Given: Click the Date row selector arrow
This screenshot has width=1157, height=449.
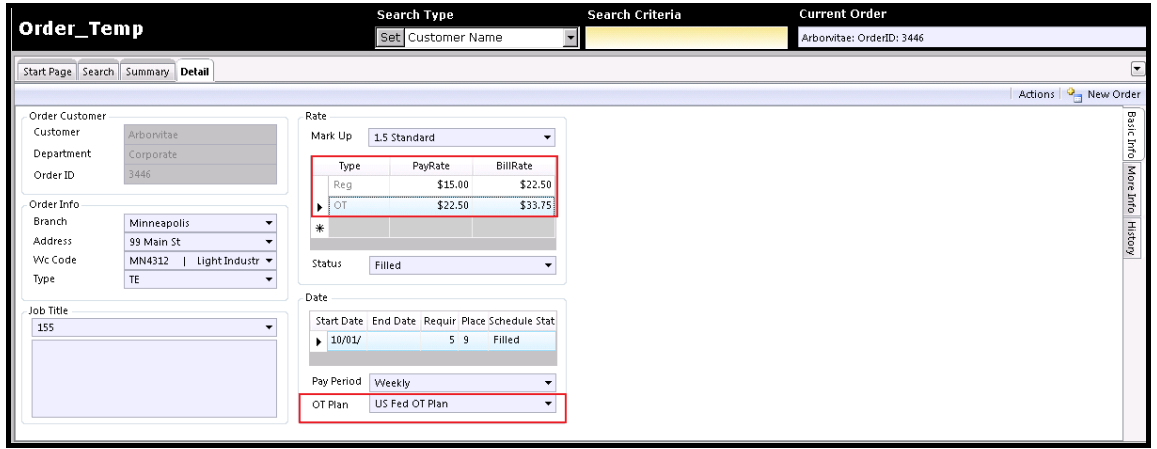Looking at the screenshot, I should pyautogui.click(x=320, y=340).
